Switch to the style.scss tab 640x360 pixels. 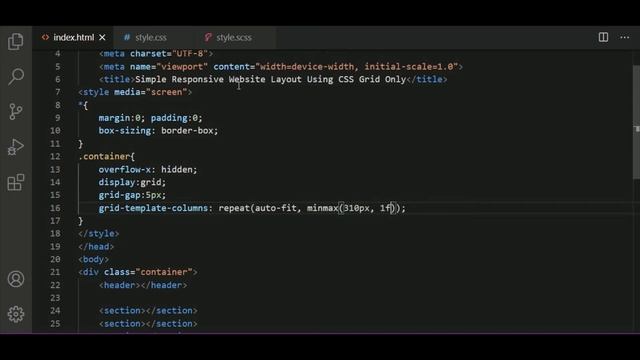point(234,38)
